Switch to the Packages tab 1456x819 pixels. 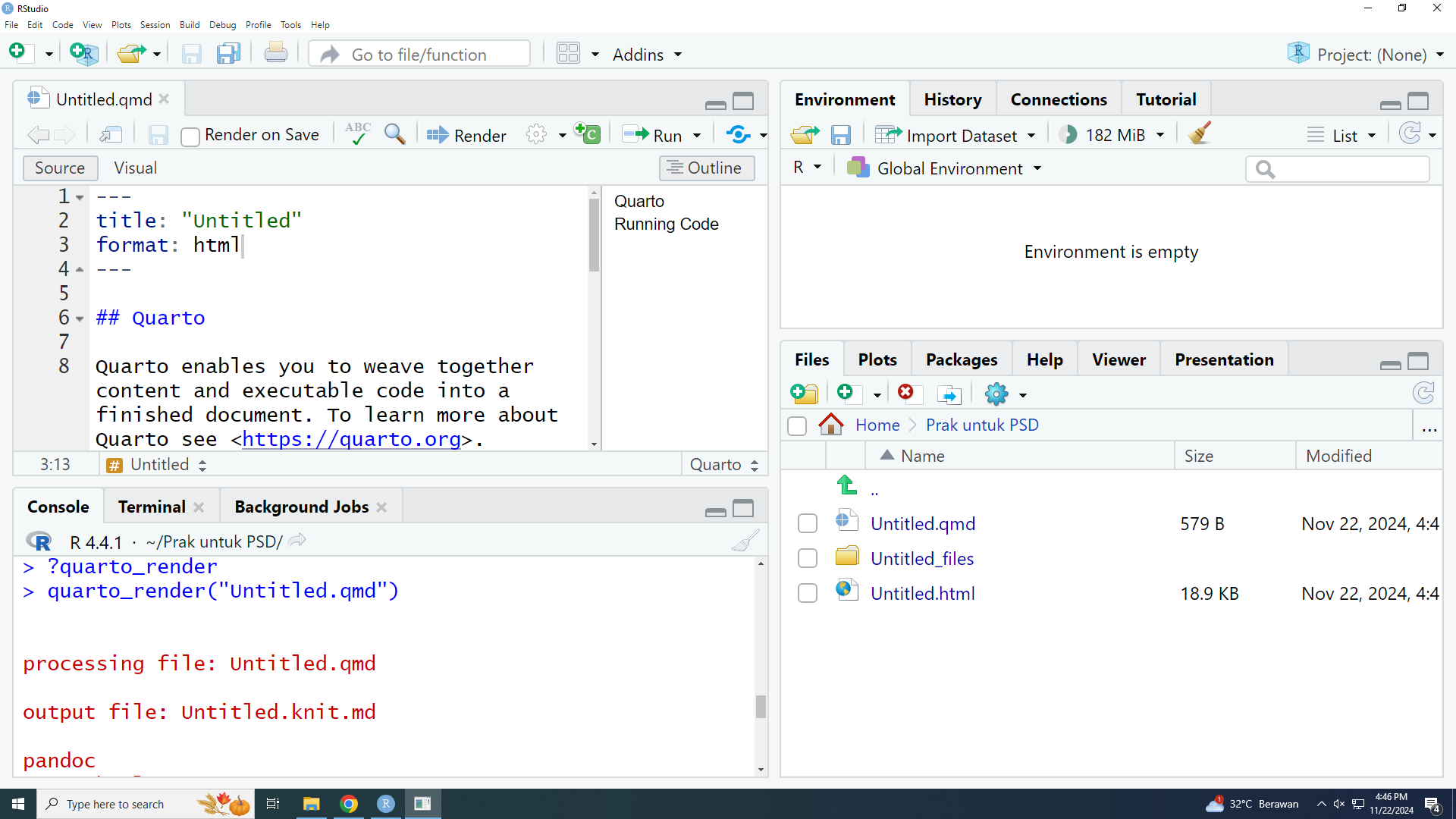pos(961,359)
